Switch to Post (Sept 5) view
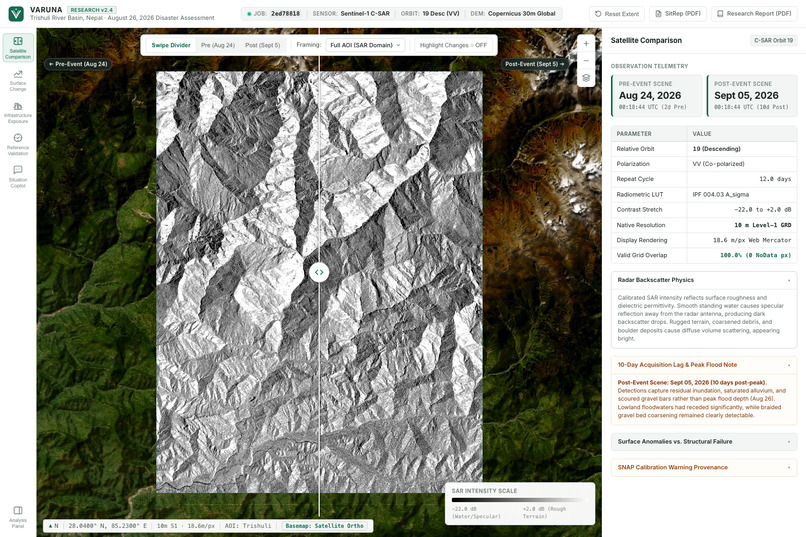 263,45
